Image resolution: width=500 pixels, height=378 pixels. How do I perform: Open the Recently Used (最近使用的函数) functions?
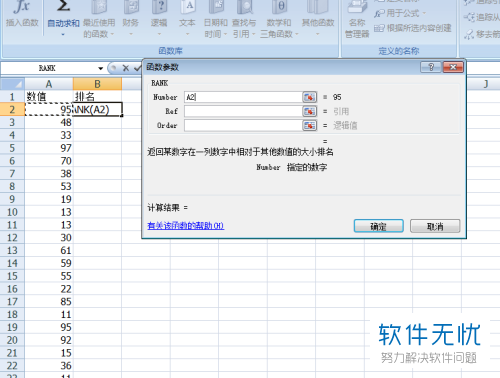pos(99,18)
